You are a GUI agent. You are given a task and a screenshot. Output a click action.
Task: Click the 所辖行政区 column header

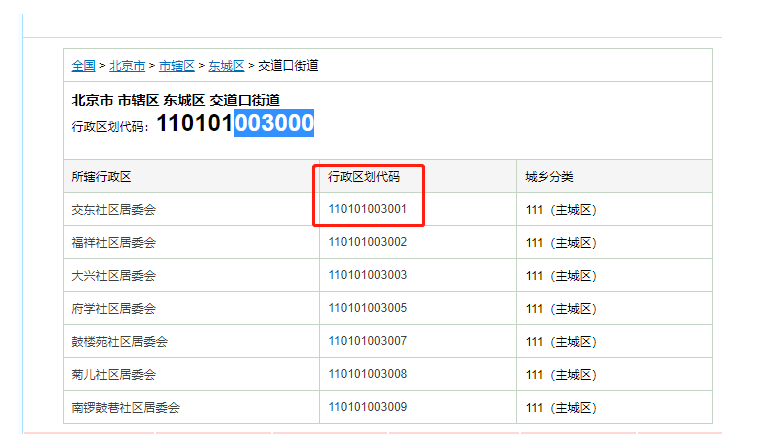pyautogui.click(x=101, y=176)
